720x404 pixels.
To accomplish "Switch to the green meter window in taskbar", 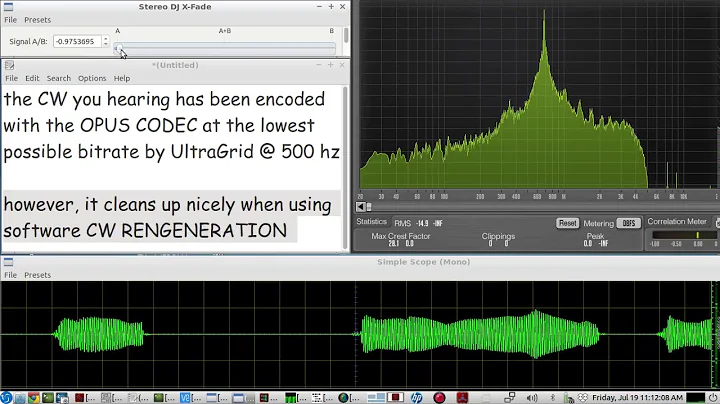I will pos(296,398).
